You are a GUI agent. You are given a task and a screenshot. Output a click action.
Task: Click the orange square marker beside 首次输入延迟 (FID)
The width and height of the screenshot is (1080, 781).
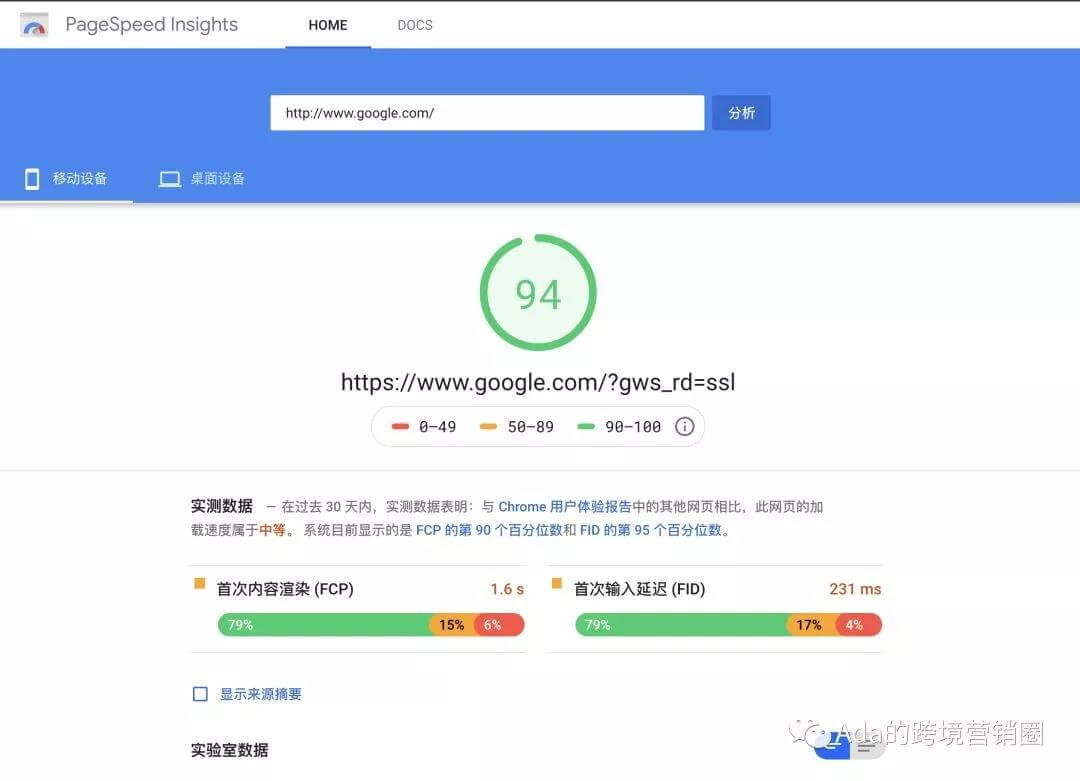[x=557, y=583]
